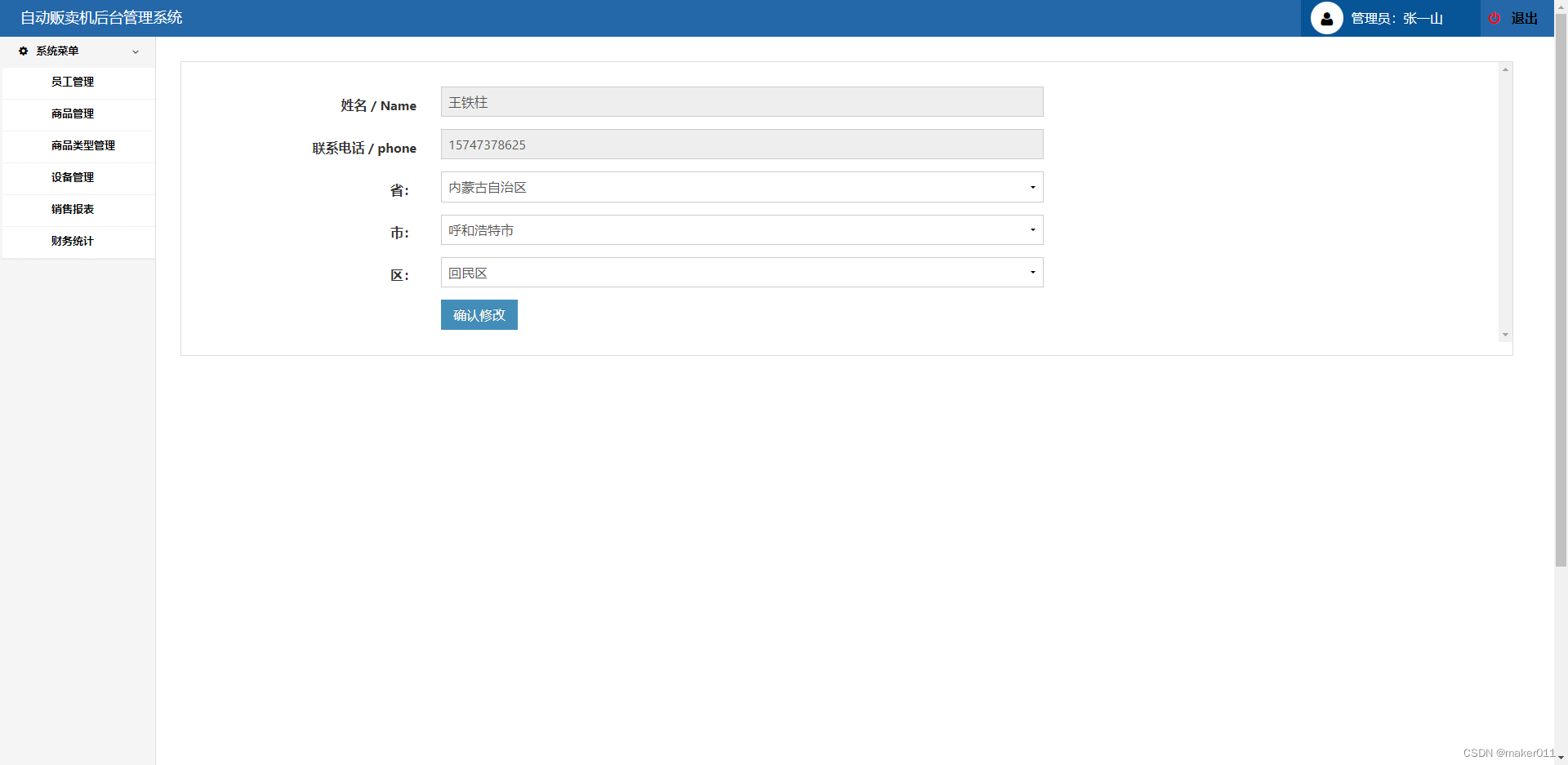Open the 员工管理 menu item

click(x=78, y=82)
